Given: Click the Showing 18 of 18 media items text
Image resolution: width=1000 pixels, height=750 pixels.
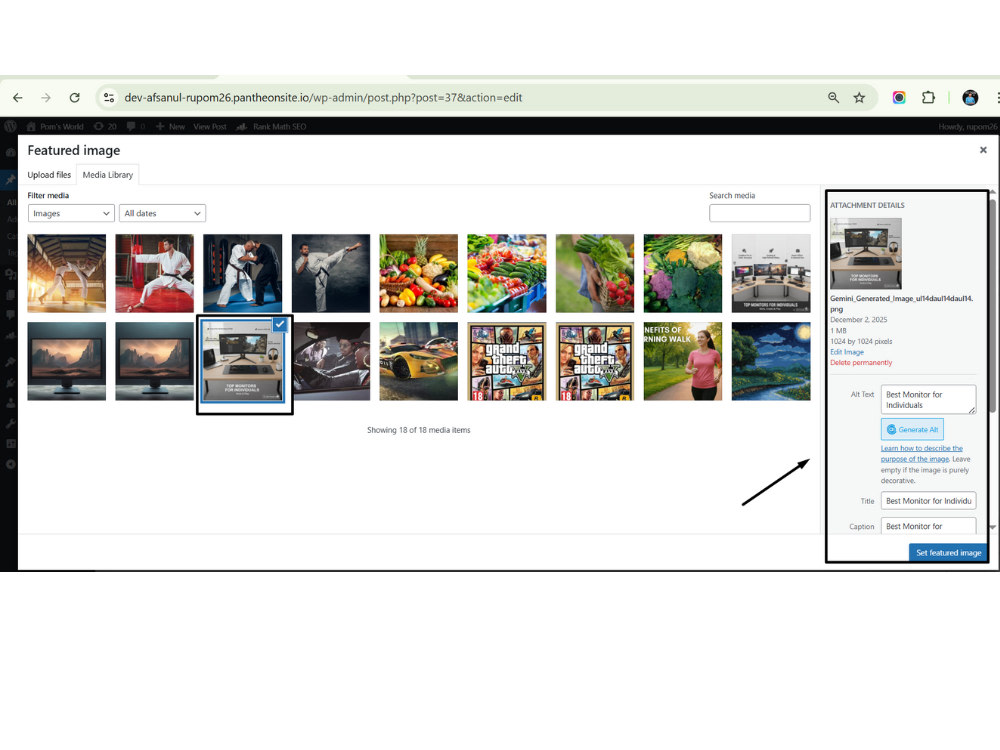Looking at the screenshot, I should pos(418,430).
